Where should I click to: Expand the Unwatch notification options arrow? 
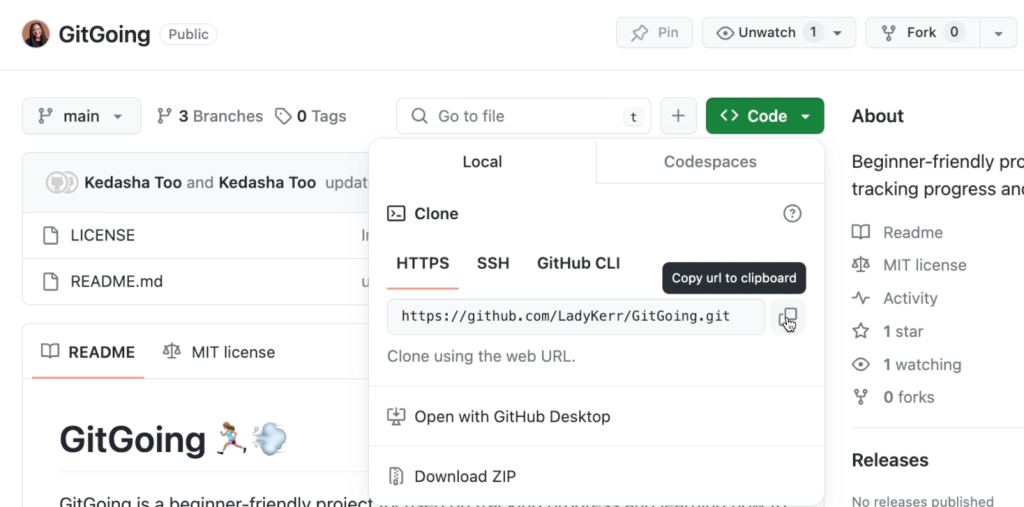pos(838,33)
